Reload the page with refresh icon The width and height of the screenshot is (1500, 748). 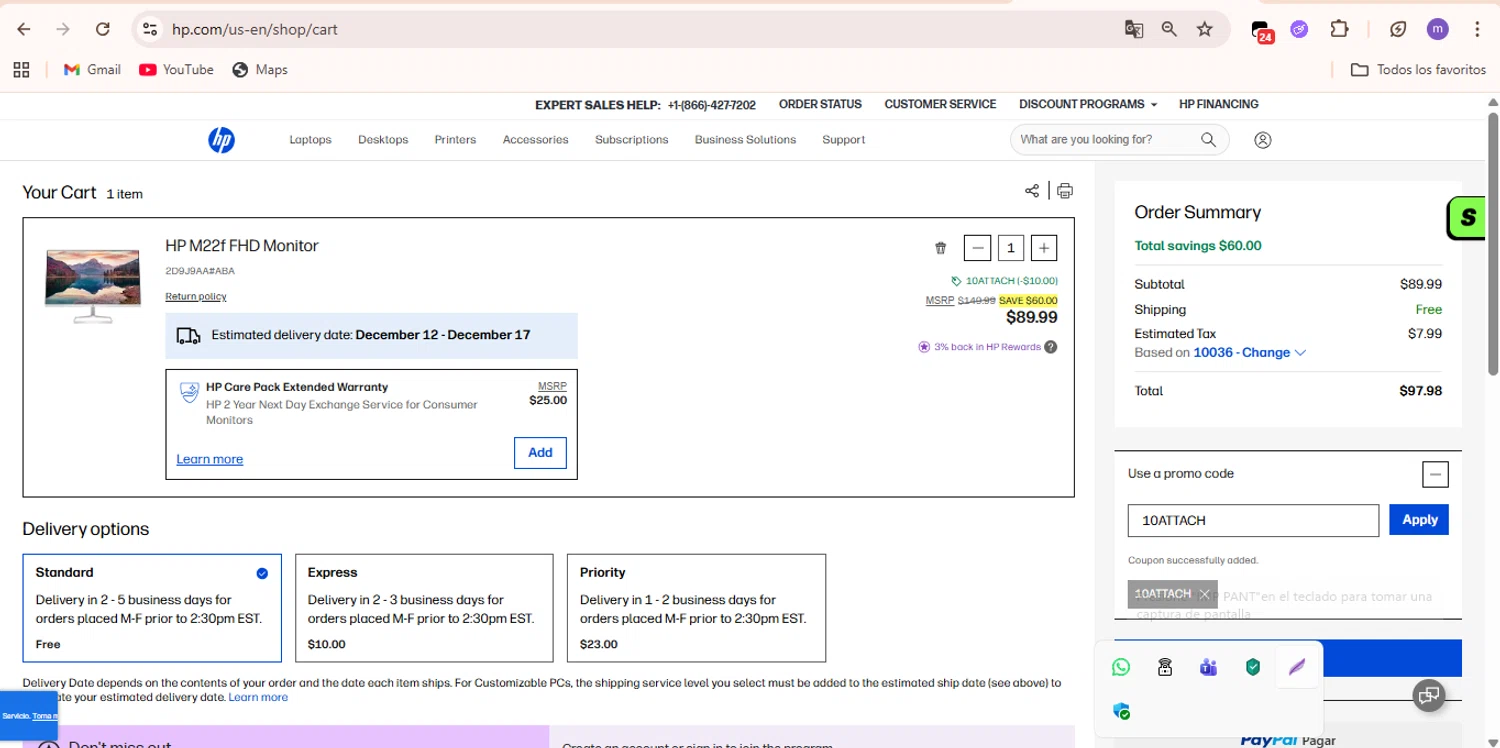103,29
